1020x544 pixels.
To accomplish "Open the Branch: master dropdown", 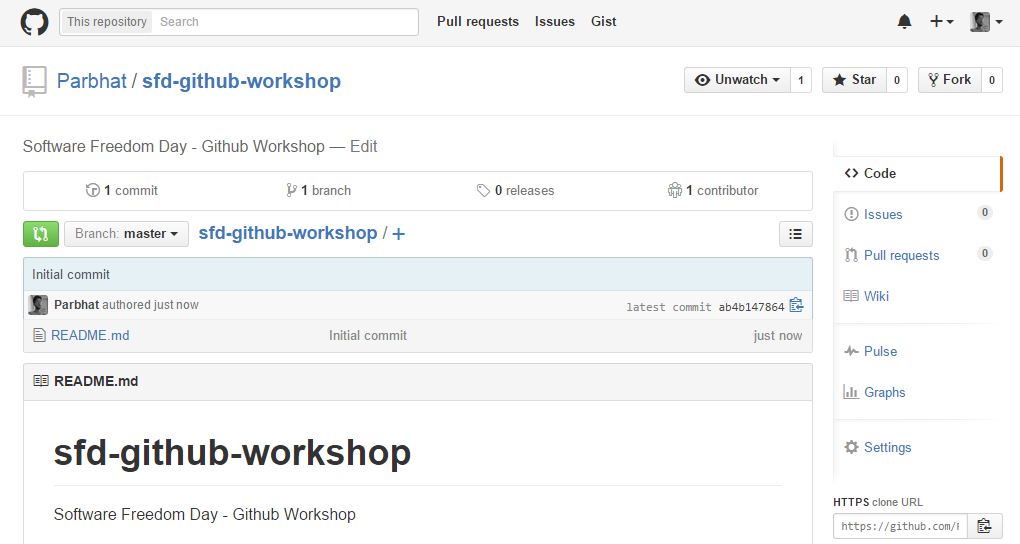I will tap(126, 234).
